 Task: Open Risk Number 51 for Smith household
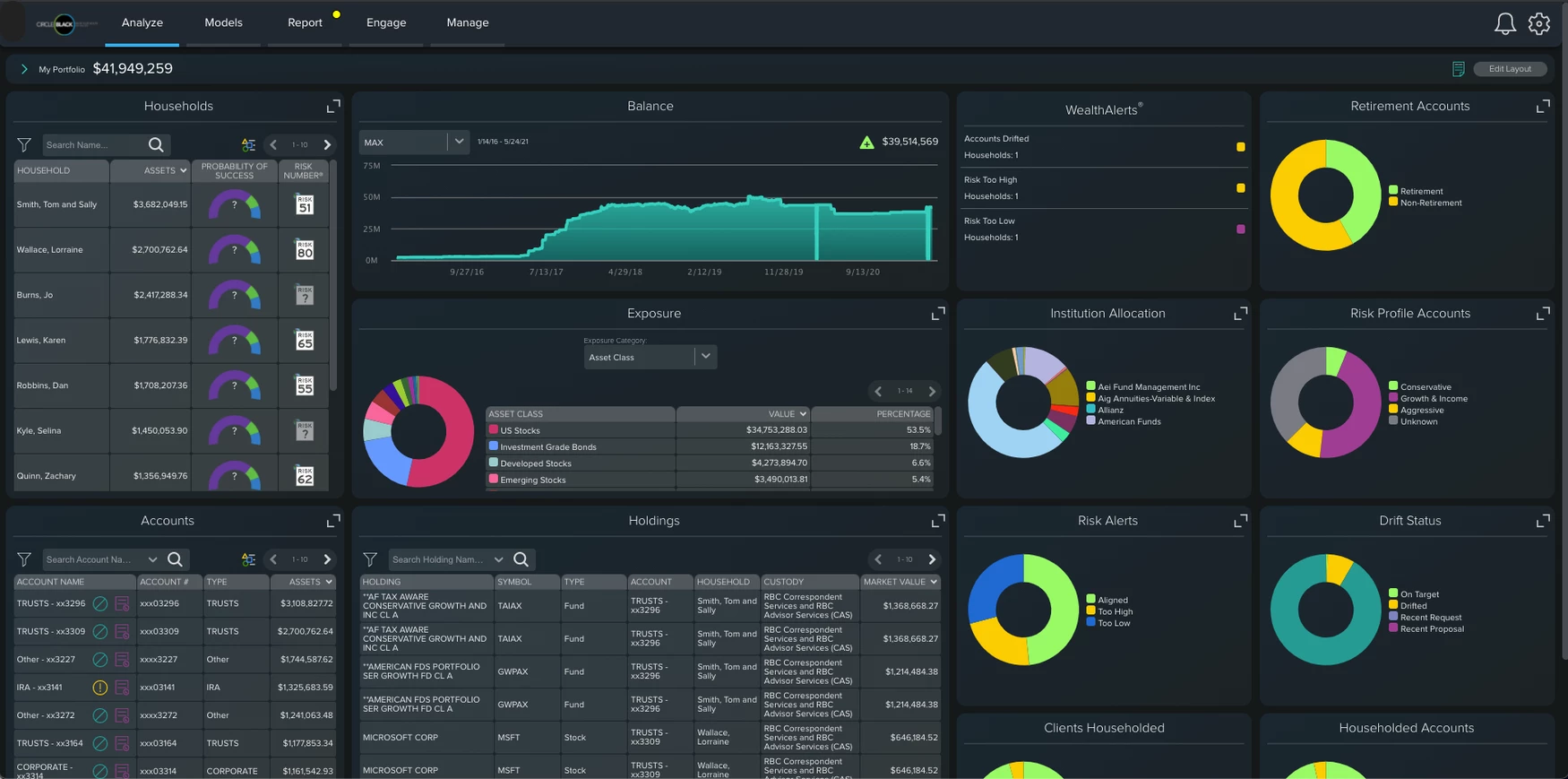tap(305, 204)
